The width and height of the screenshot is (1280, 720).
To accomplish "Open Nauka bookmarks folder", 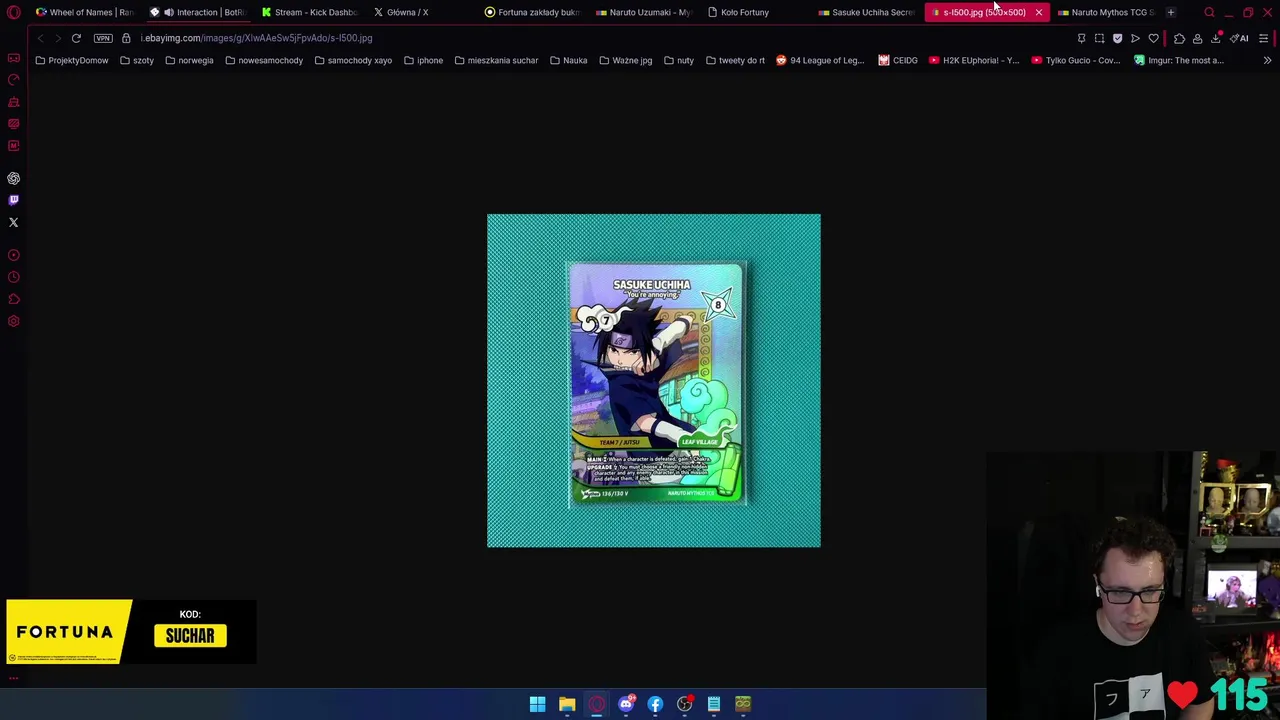I will 568,60.
